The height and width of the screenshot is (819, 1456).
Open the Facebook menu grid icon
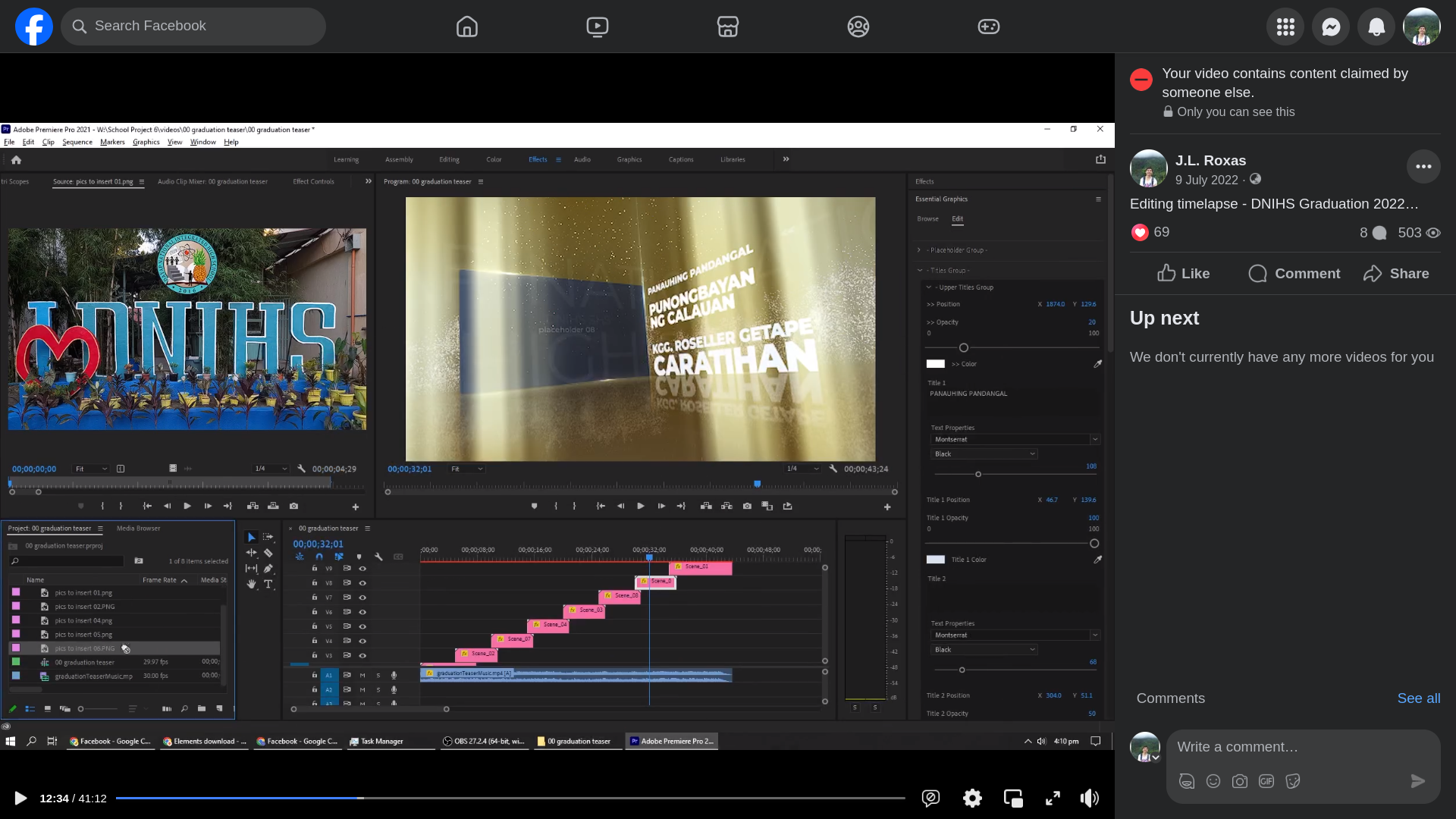(1285, 27)
